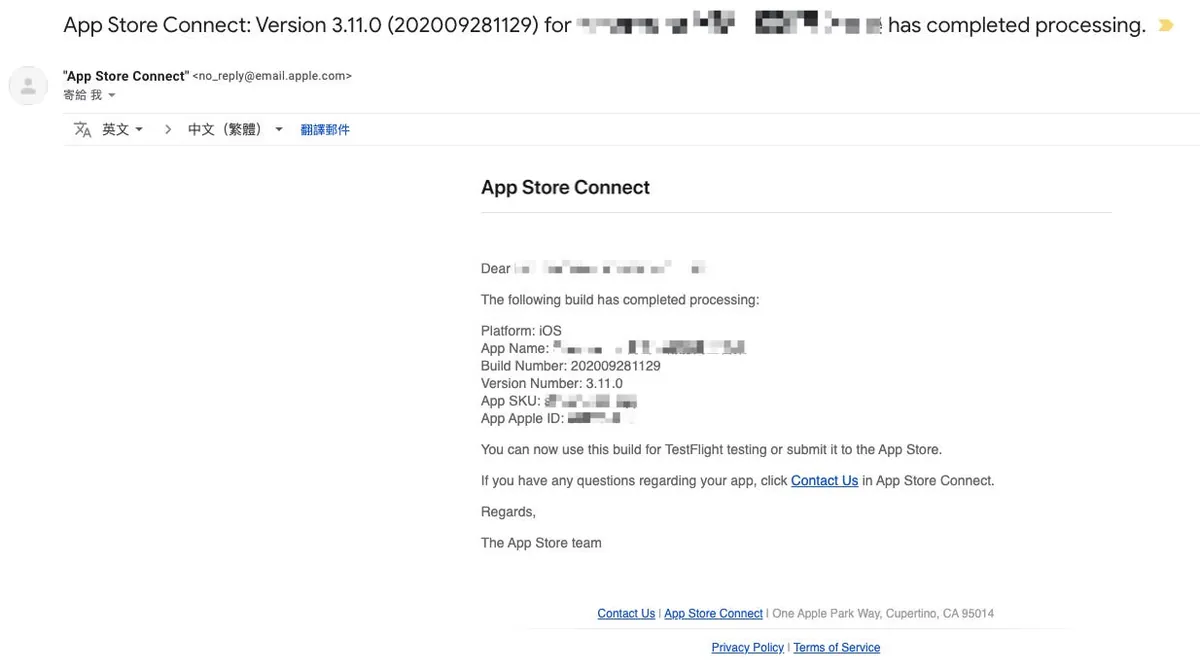Click the arrow between the two languages
1200x671 pixels.
click(x=167, y=130)
